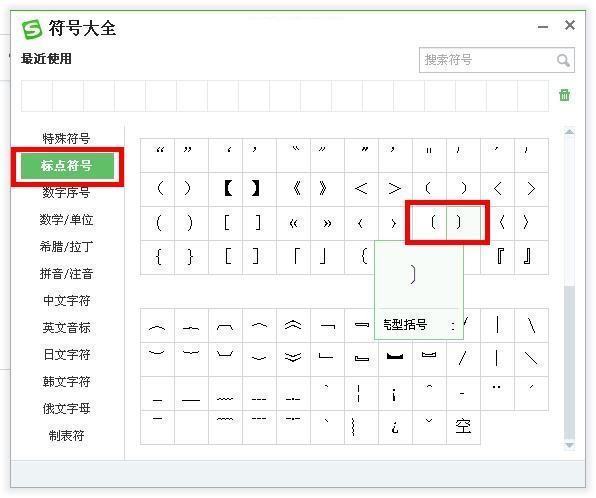Open the 数学/单位 category
596x498 pixels.
[66, 220]
